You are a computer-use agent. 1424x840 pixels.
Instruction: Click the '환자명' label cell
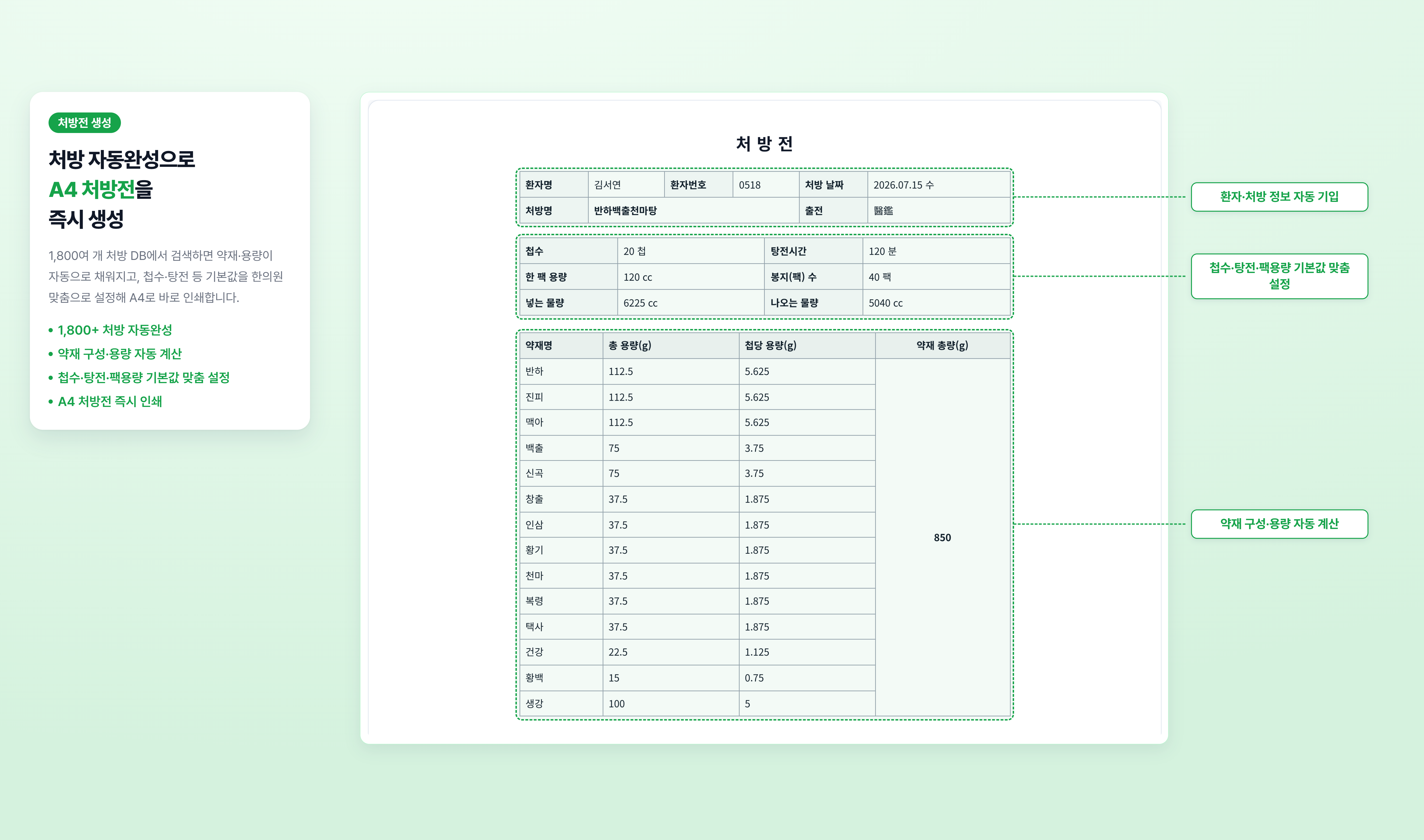click(554, 185)
